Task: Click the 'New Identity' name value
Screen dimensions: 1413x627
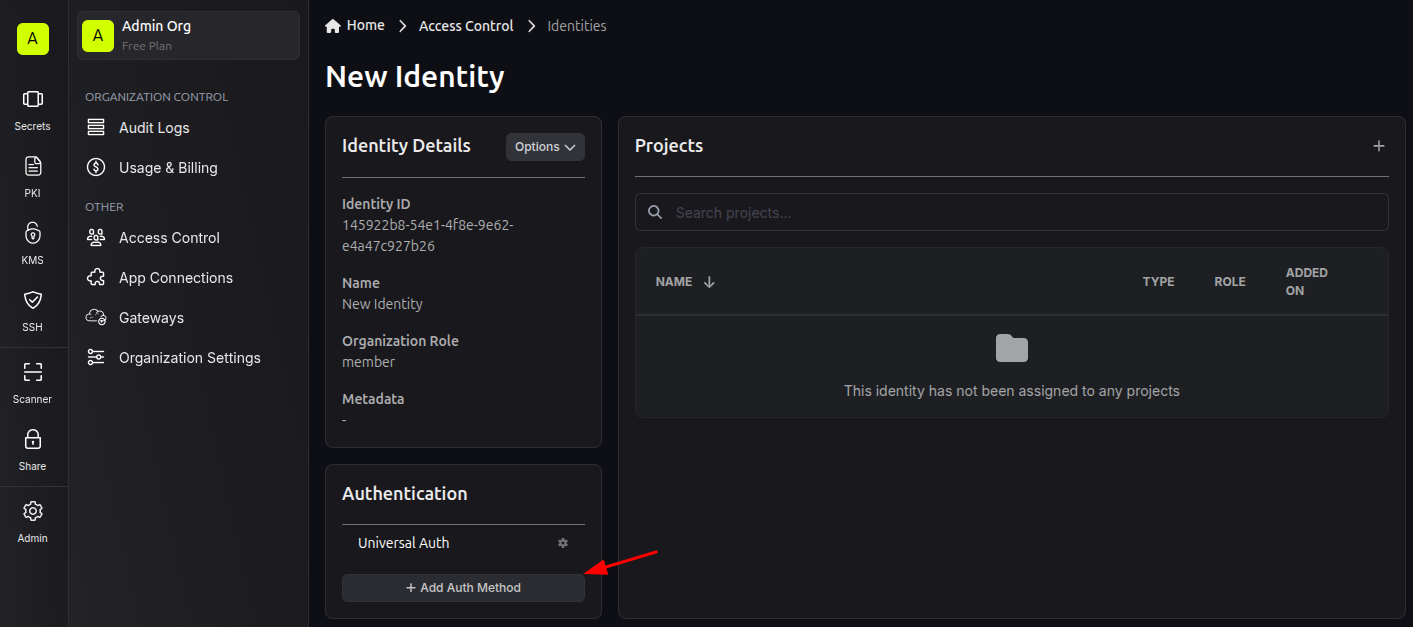Action: (382, 304)
